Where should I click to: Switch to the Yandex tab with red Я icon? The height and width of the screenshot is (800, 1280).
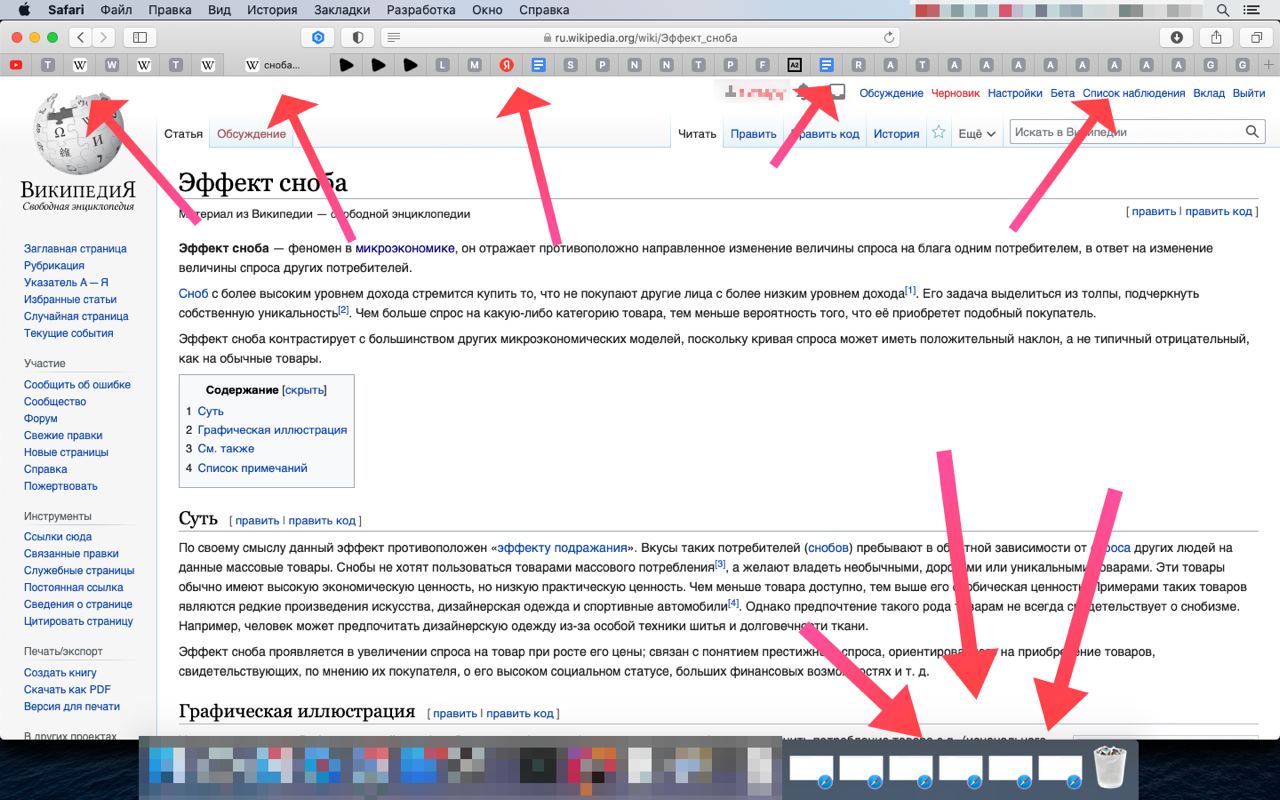(506, 65)
